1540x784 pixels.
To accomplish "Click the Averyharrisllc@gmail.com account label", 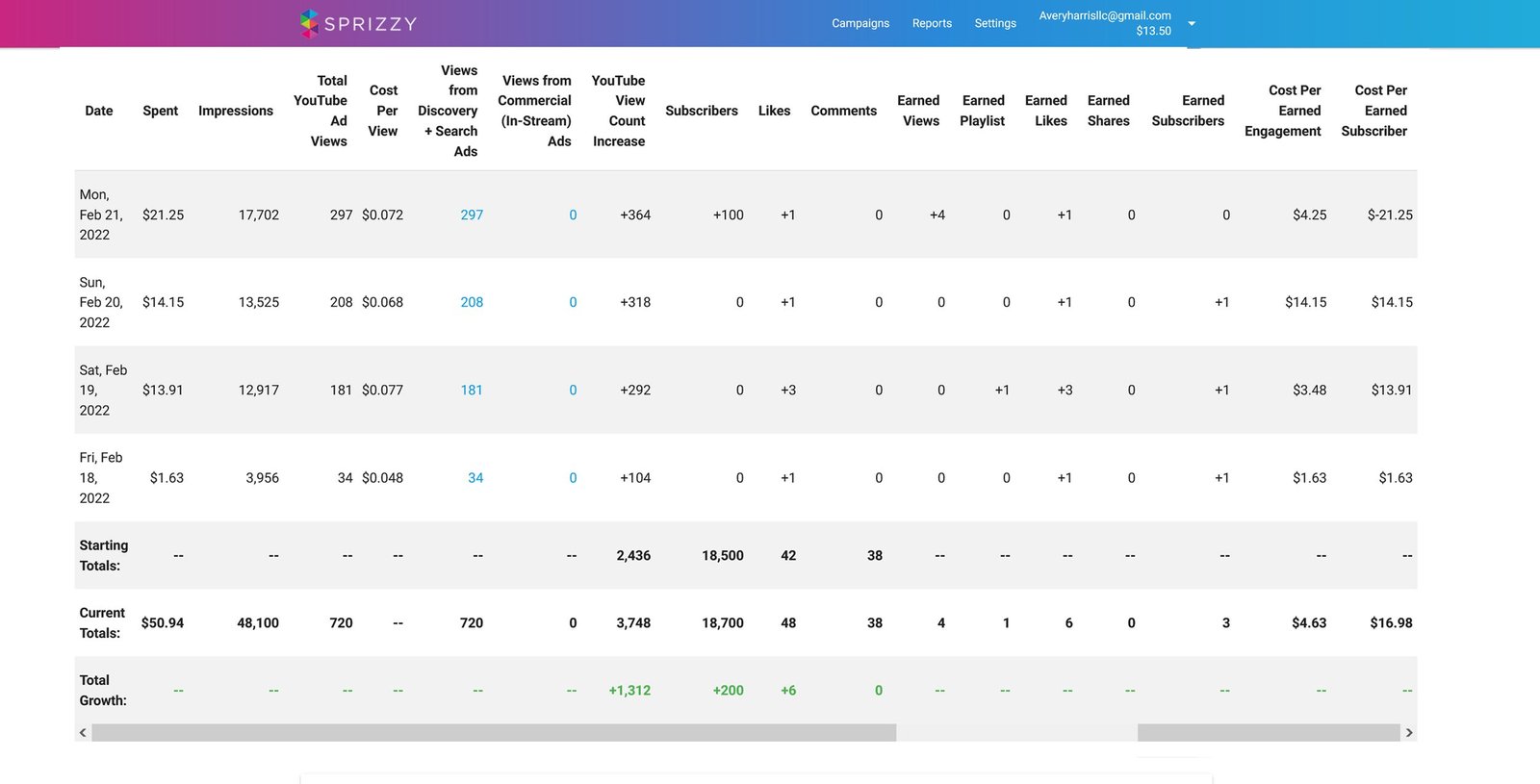I will (x=1104, y=15).
